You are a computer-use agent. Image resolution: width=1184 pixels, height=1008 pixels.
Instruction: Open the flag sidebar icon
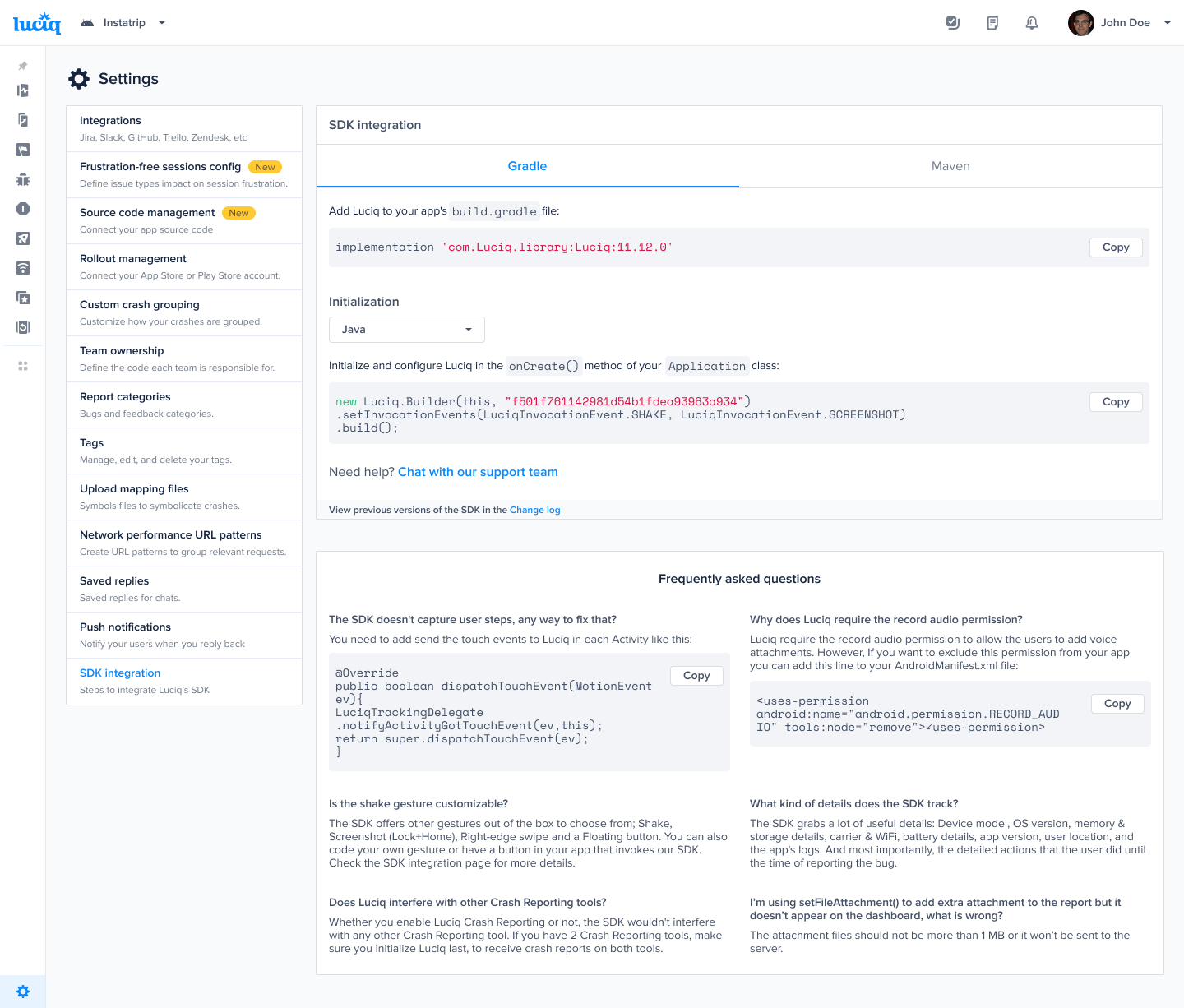click(x=23, y=150)
